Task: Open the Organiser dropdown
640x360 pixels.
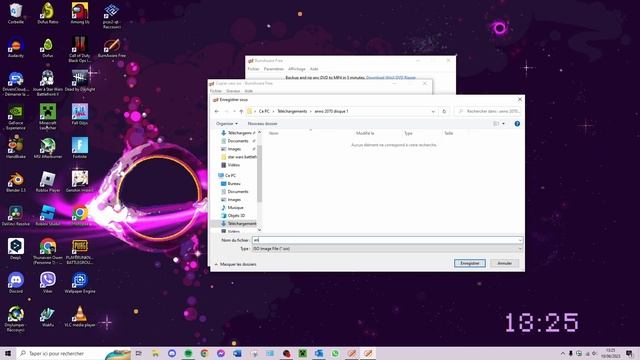Action: coord(227,124)
